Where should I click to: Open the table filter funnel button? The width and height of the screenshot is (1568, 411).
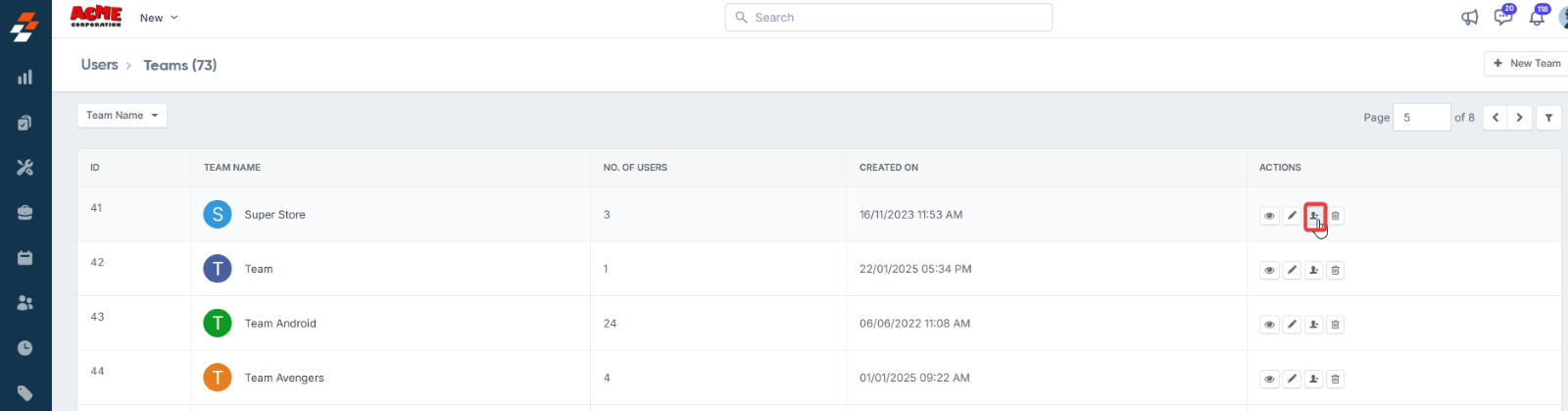pos(1548,118)
